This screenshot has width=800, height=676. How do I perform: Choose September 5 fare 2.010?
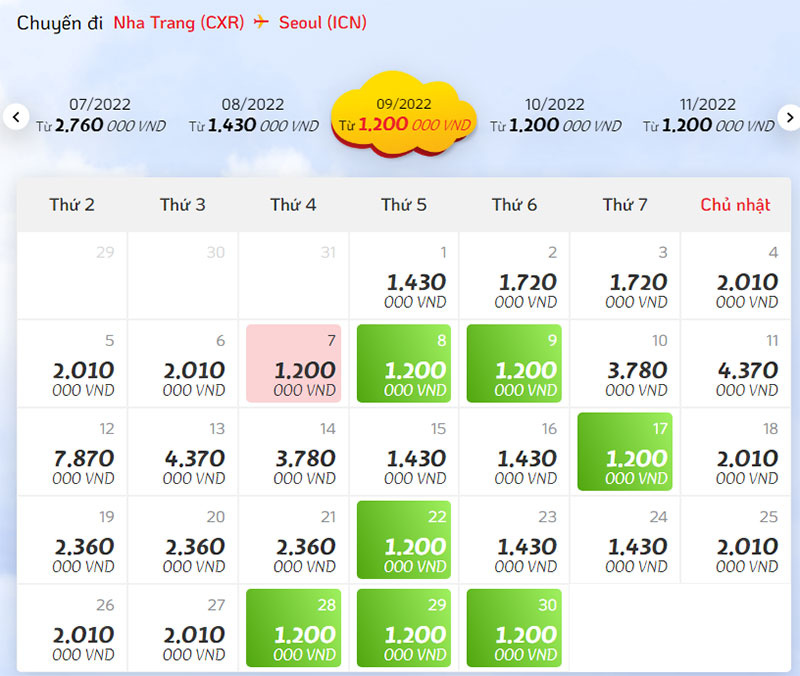[x=72, y=364]
